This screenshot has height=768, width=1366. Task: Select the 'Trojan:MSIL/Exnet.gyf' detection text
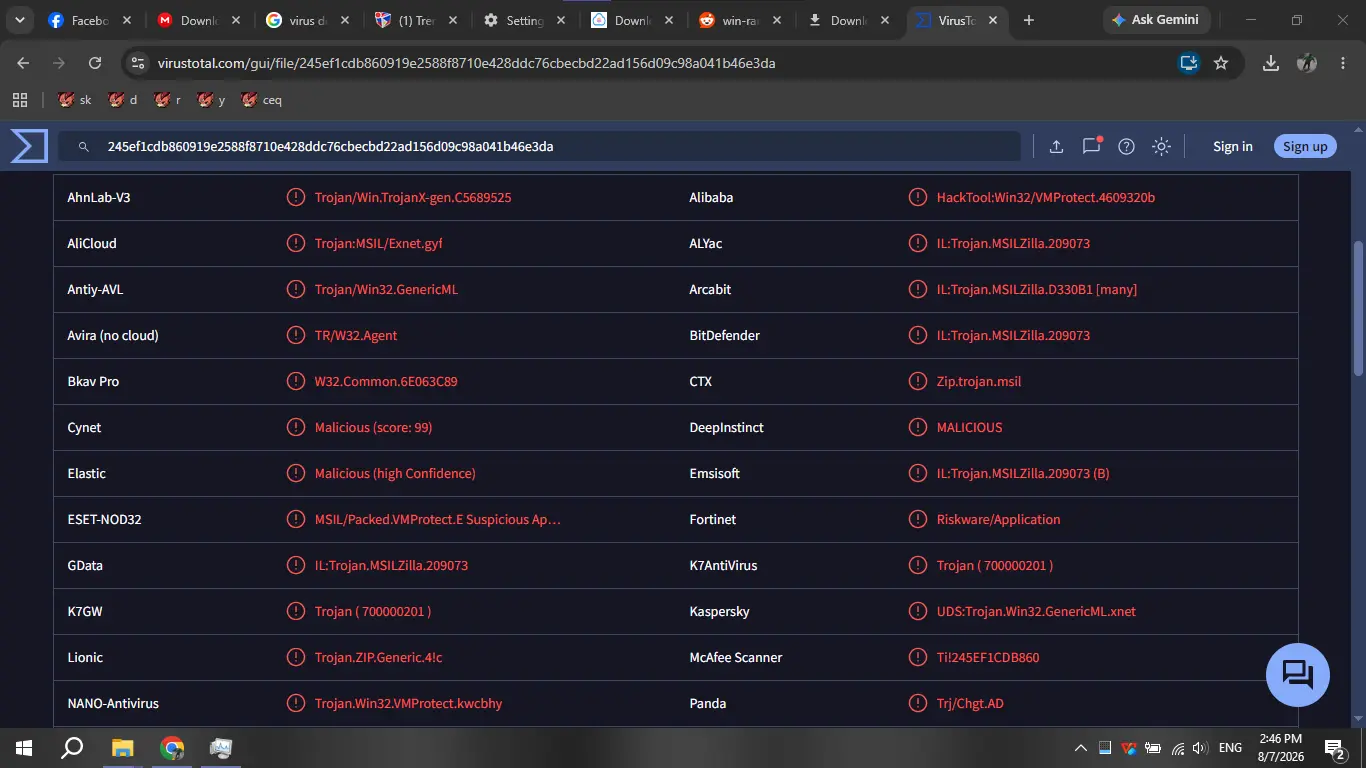pyautogui.click(x=379, y=243)
